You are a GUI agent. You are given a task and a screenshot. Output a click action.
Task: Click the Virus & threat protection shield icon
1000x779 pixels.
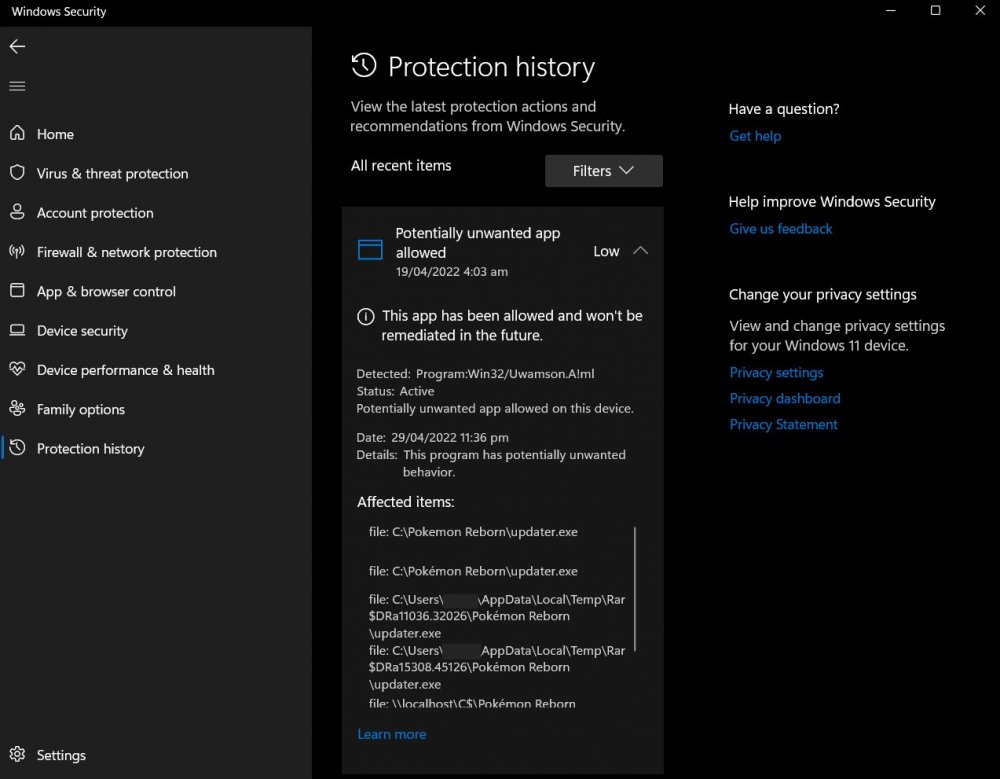(17, 173)
